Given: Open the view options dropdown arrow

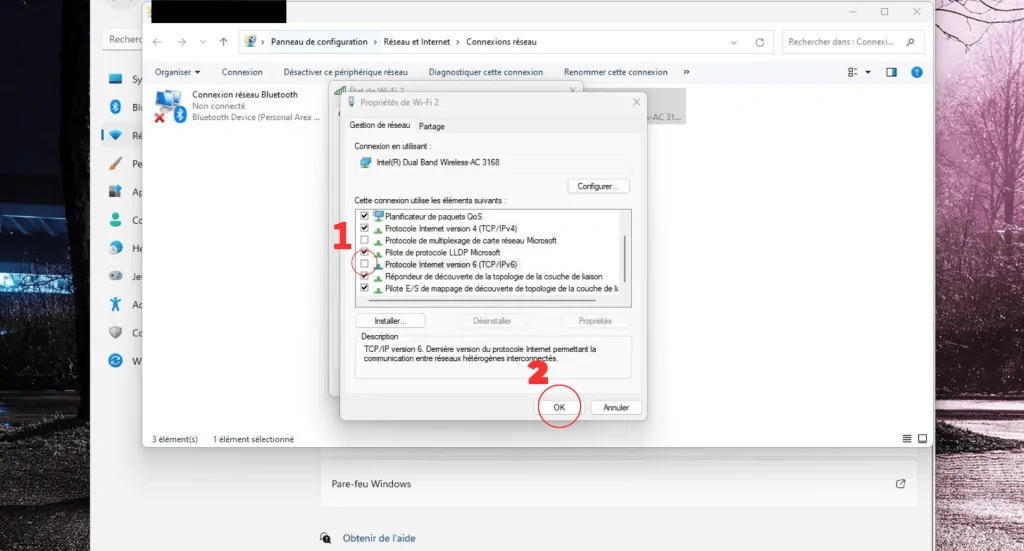Looking at the screenshot, I should 868,72.
